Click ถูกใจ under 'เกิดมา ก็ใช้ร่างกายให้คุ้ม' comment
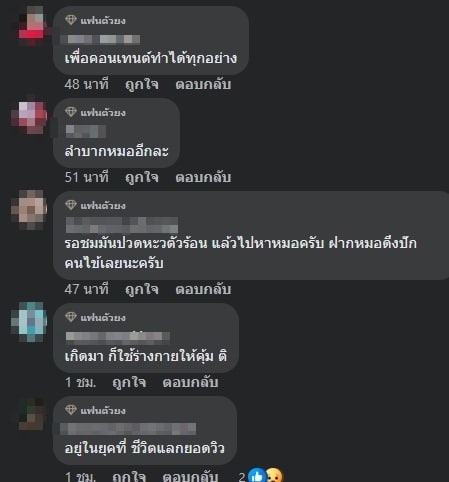The width and height of the screenshot is (449, 482). pyautogui.click(x=129, y=382)
